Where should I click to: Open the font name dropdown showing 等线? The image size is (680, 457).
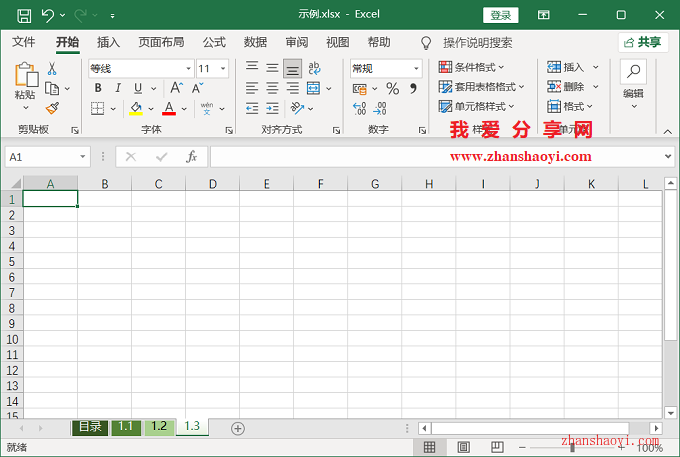189,69
